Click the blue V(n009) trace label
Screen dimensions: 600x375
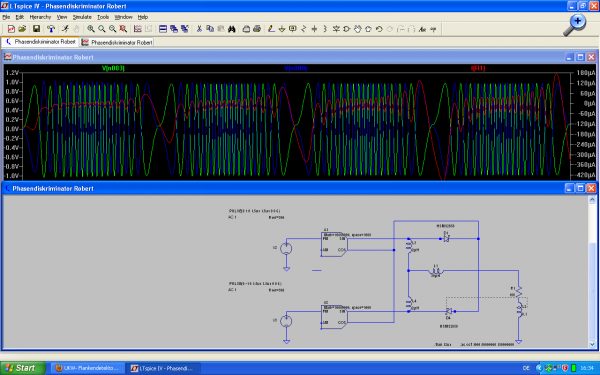click(296, 68)
